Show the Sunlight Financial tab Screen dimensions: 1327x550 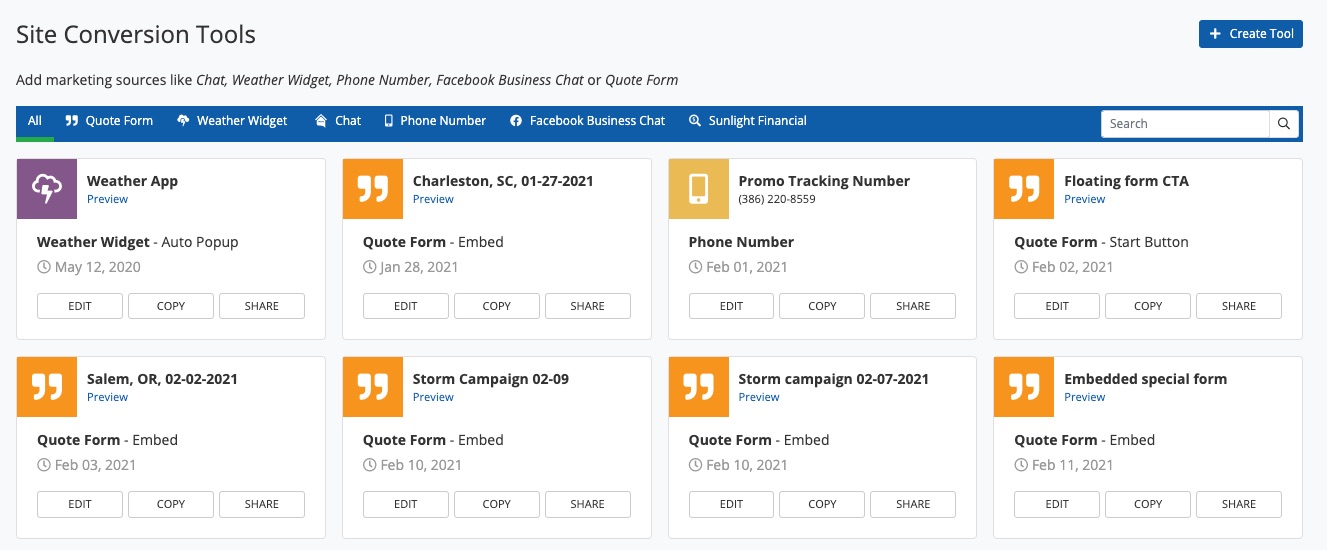coord(747,121)
